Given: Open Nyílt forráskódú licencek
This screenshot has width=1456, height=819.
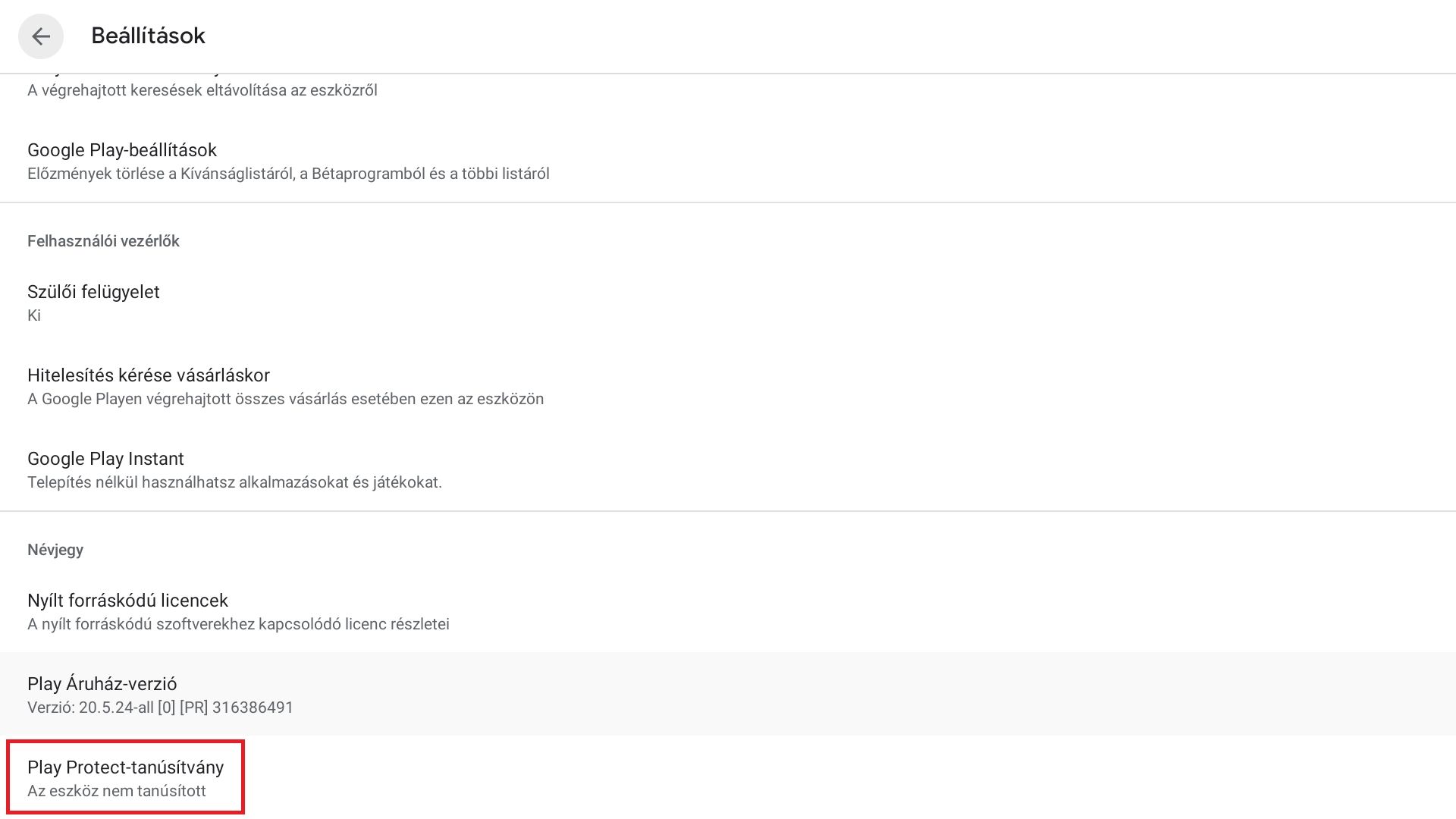Looking at the screenshot, I should [x=127, y=601].
